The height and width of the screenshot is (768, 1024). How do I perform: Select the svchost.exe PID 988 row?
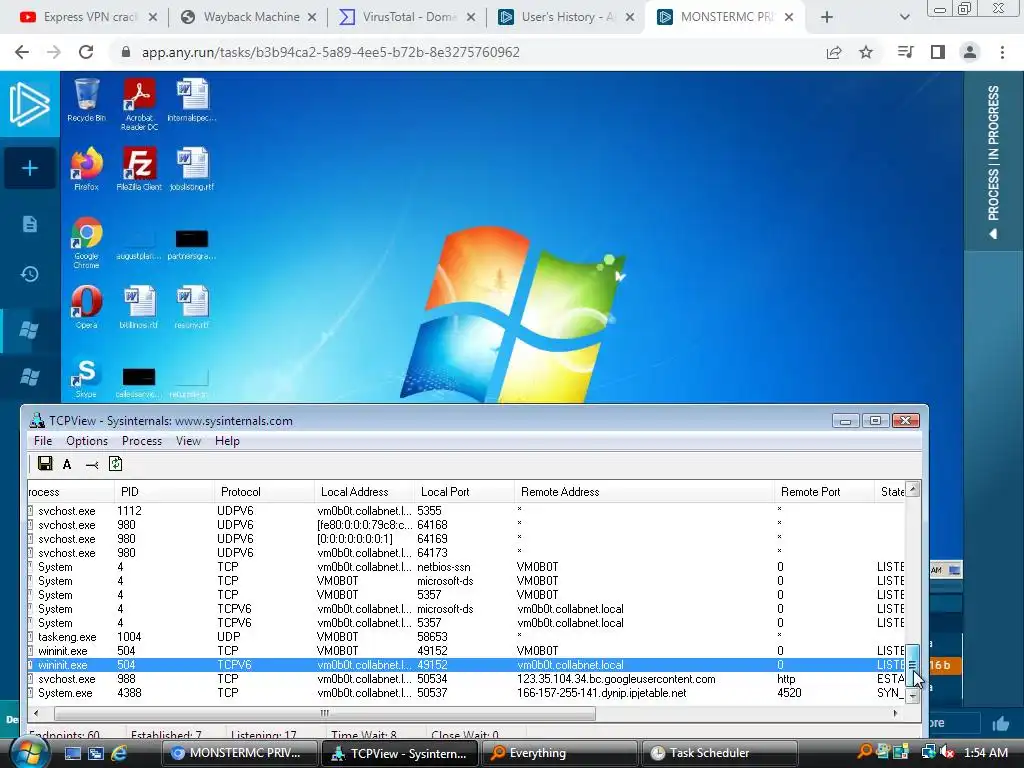click(466, 679)
